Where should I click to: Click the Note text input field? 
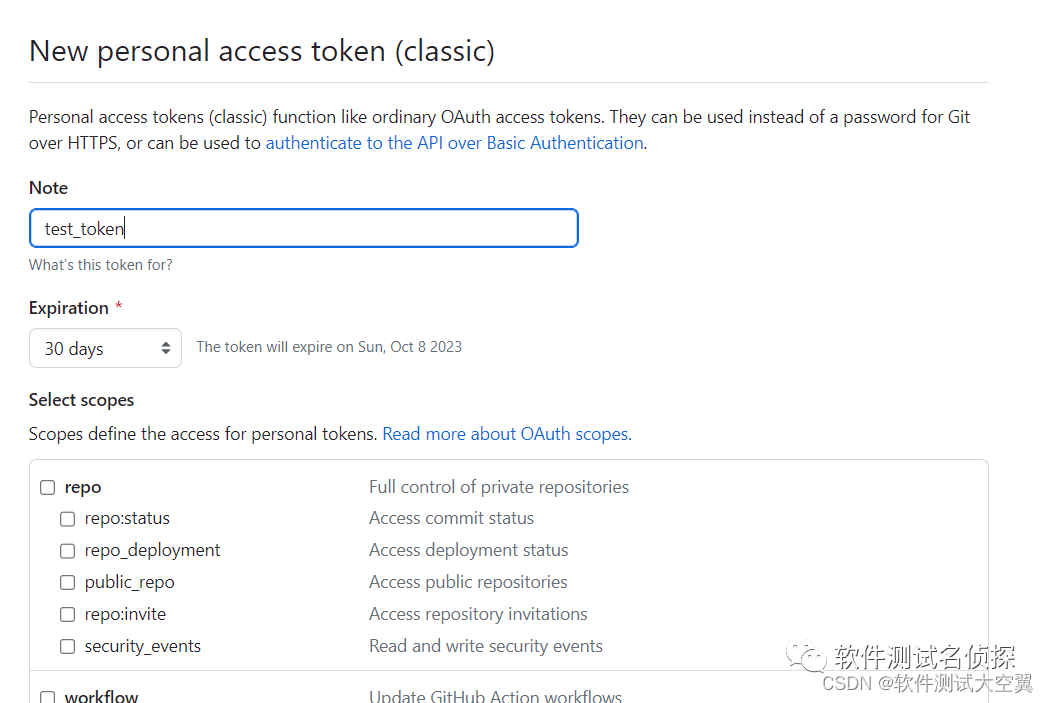click(304, 228)
